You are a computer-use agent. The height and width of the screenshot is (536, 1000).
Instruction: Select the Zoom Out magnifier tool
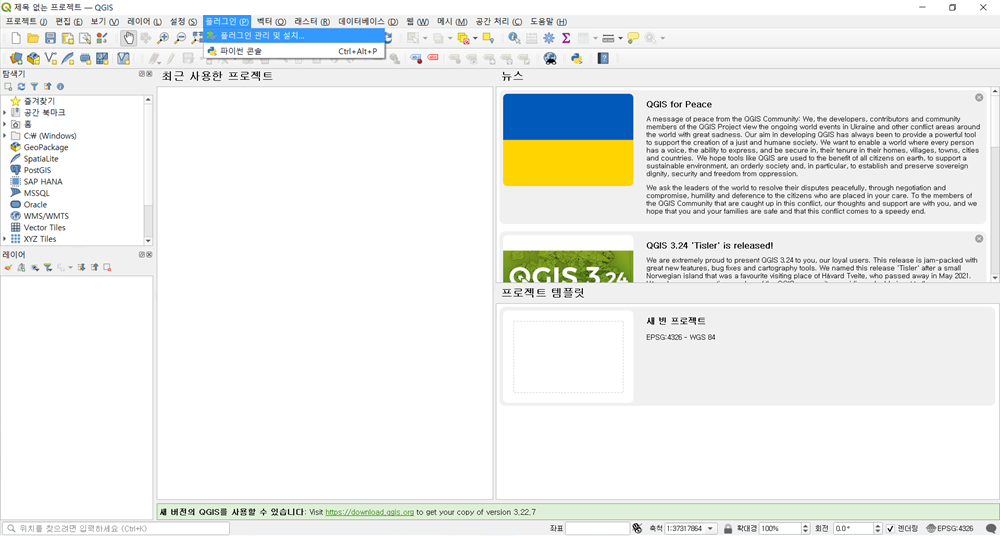(x=180, y=38)
